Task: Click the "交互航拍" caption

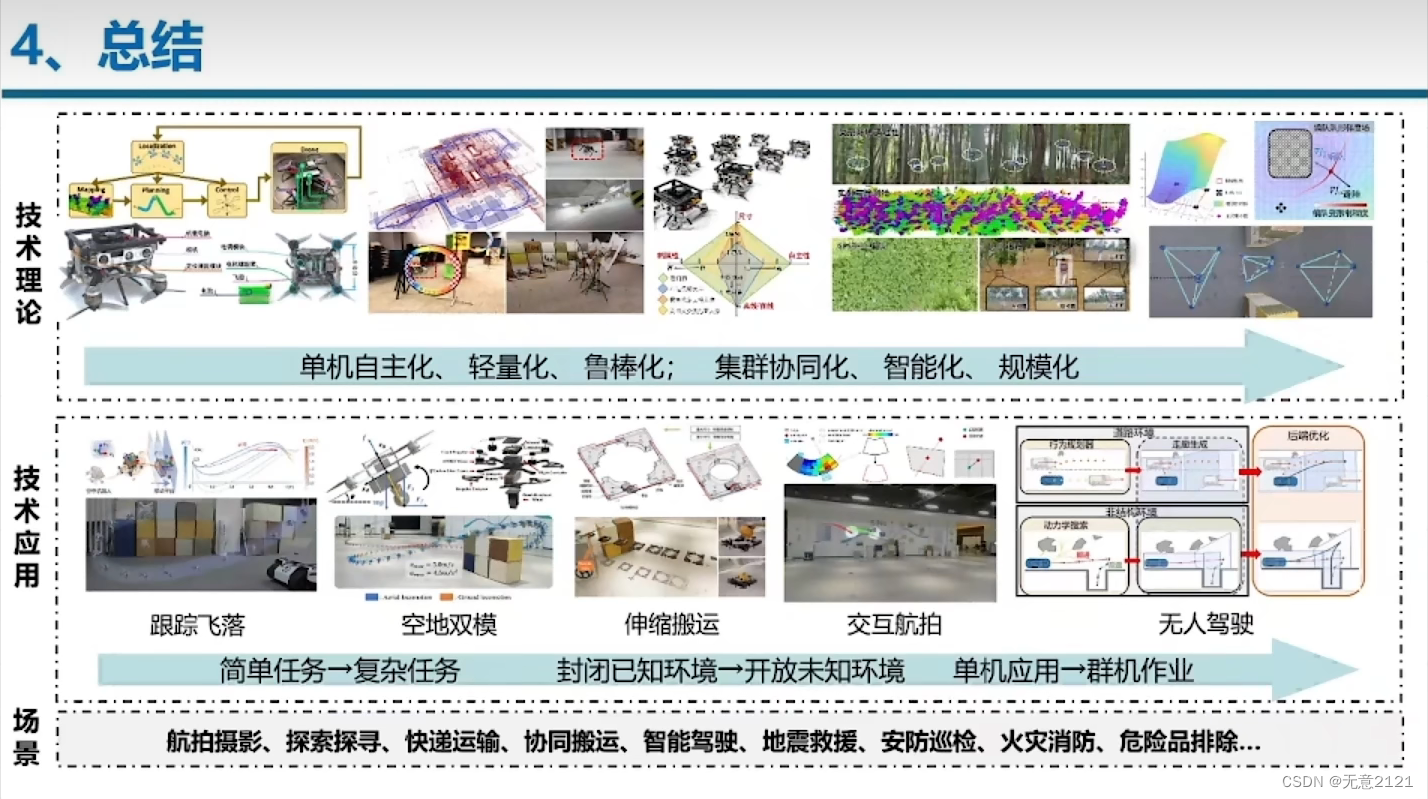Action: point(894,626)
